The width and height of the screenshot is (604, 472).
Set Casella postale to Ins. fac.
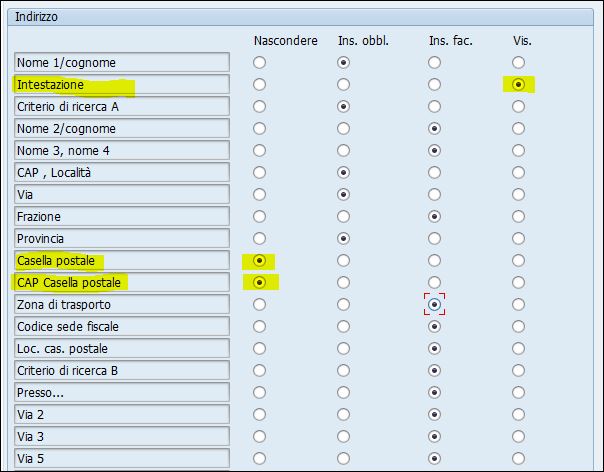tap(435, 260)
